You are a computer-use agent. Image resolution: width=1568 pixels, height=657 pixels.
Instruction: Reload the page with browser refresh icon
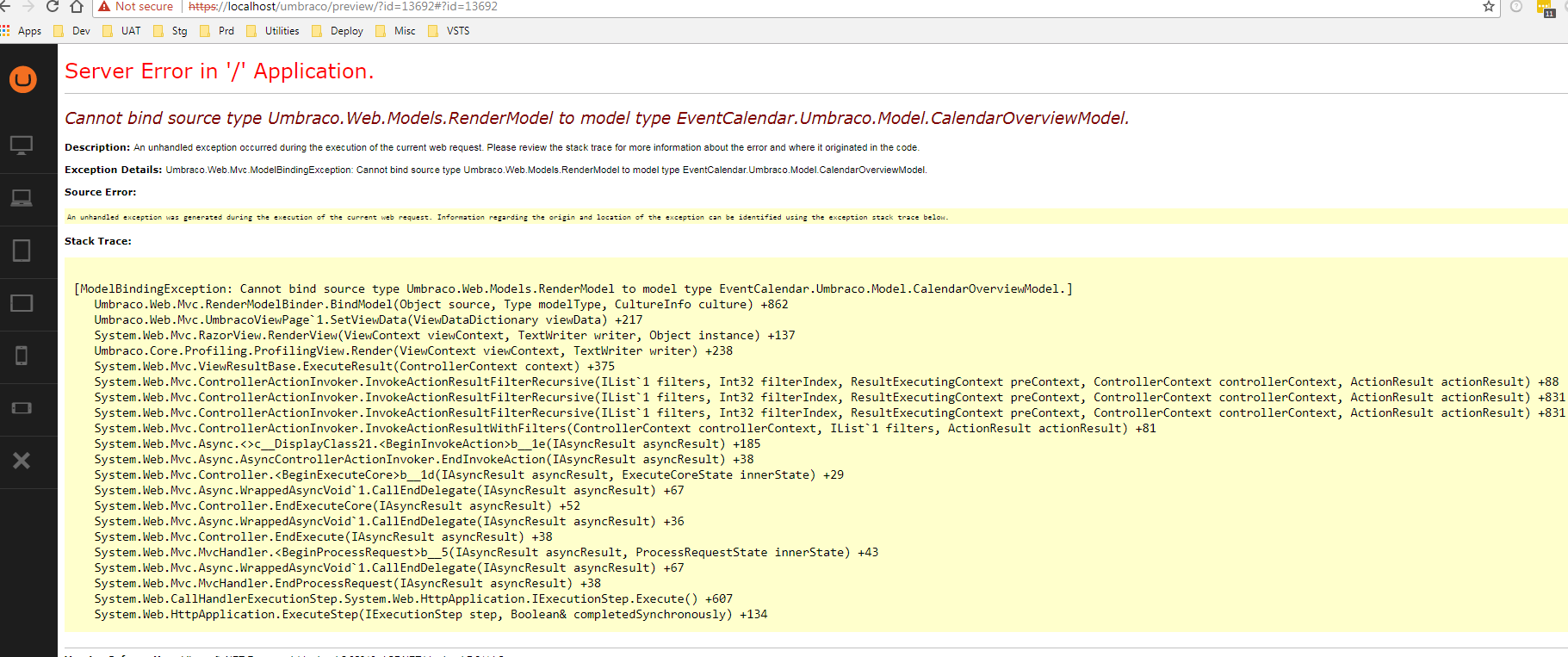coord(53,7)
